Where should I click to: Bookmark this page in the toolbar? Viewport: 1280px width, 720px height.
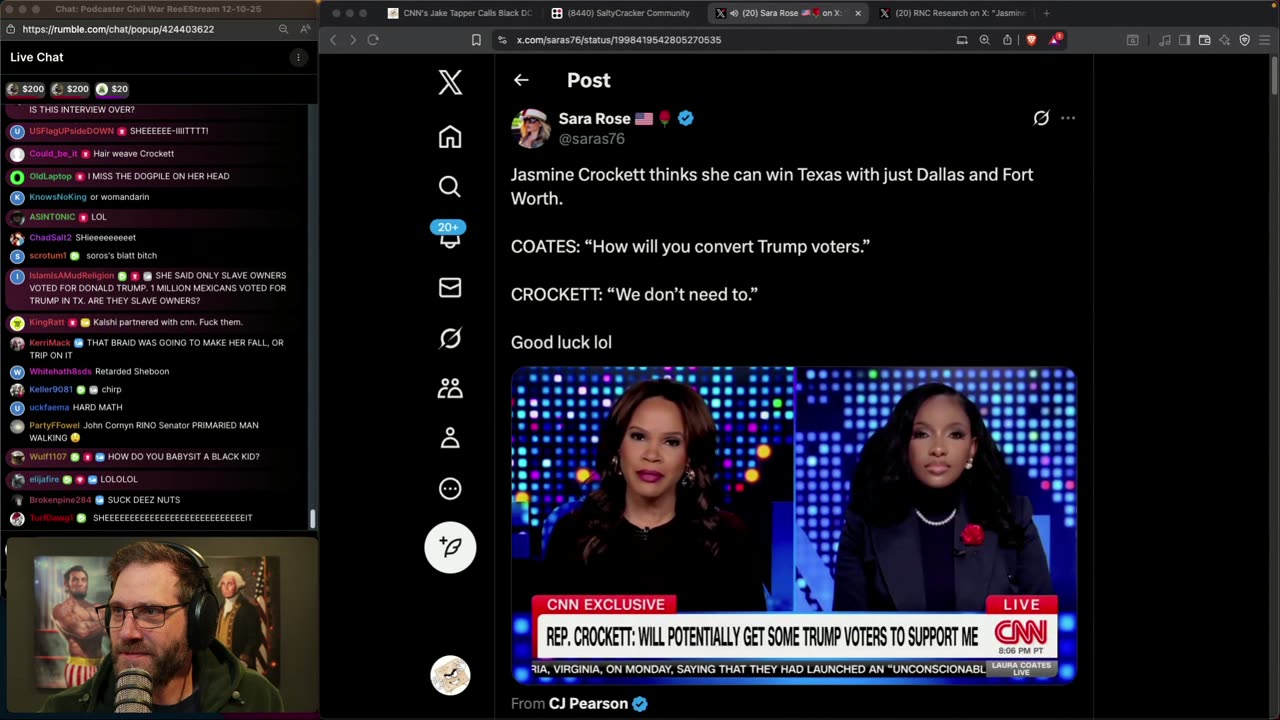click(x=476, y=40)
